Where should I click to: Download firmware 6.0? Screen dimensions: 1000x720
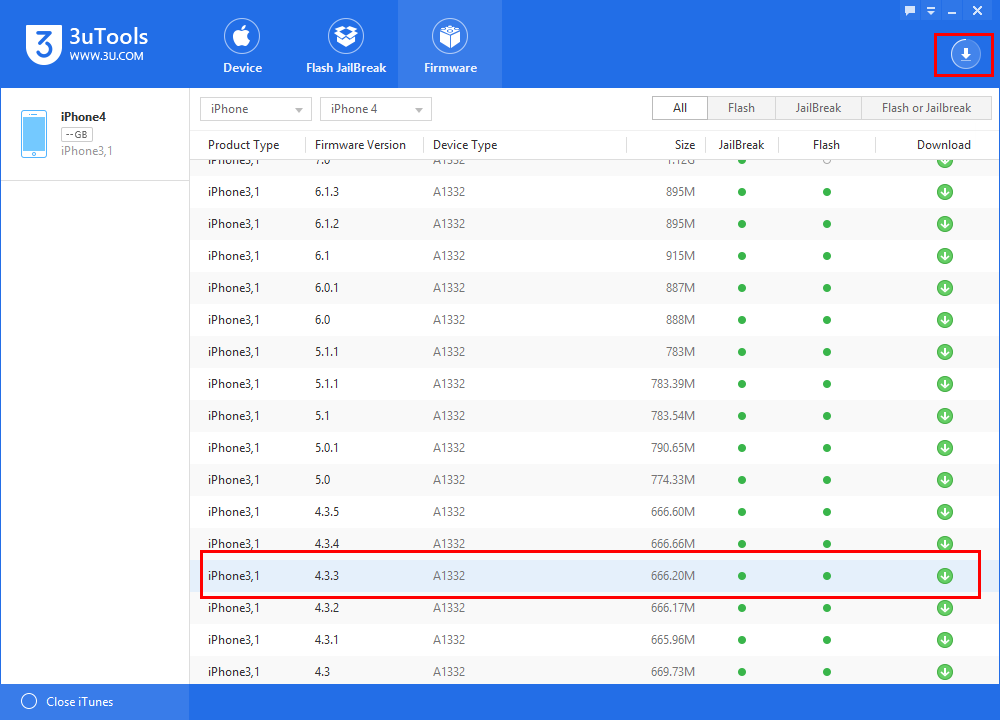[945, 320]
